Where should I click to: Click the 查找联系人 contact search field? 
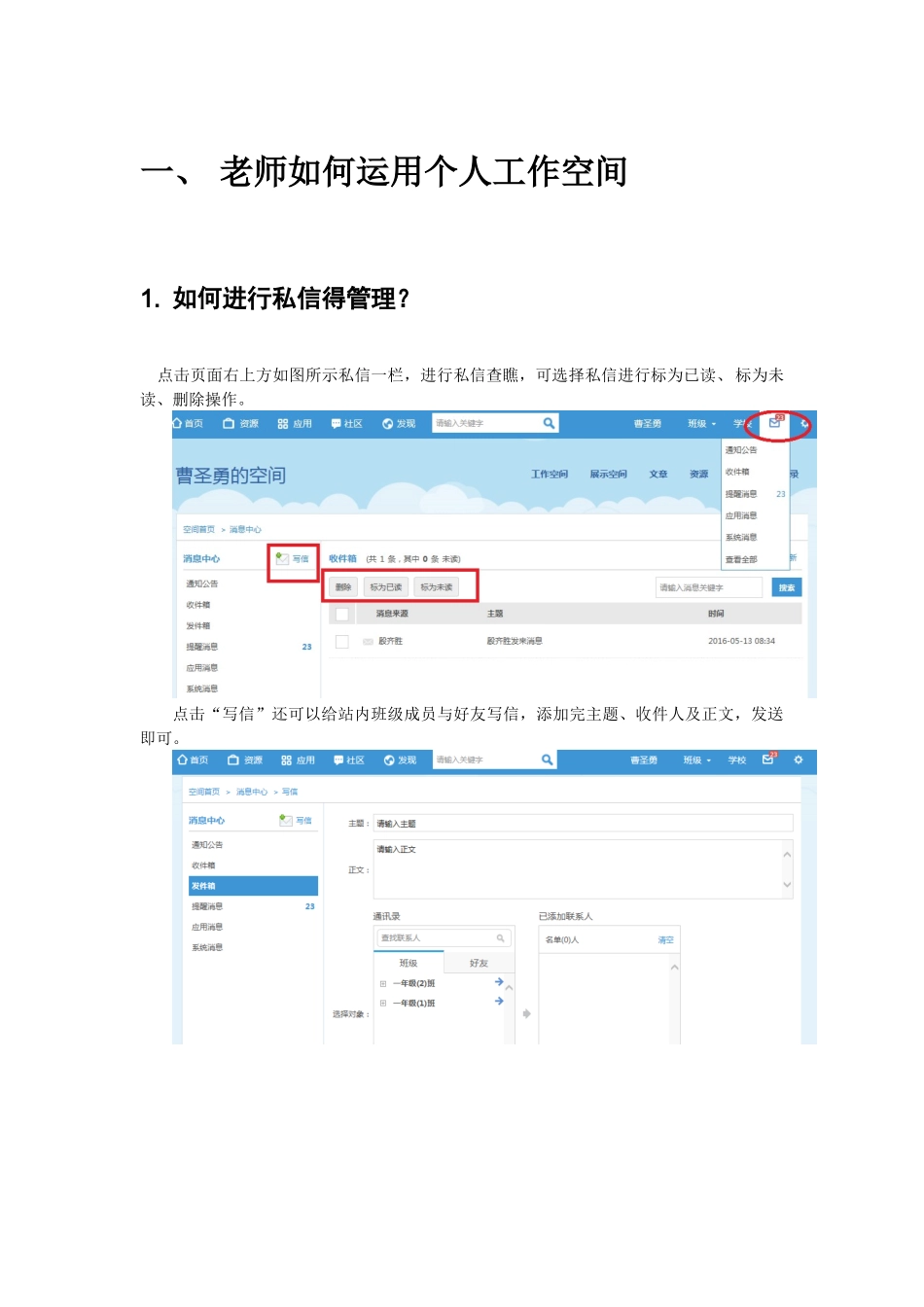(x=444, y=938)
